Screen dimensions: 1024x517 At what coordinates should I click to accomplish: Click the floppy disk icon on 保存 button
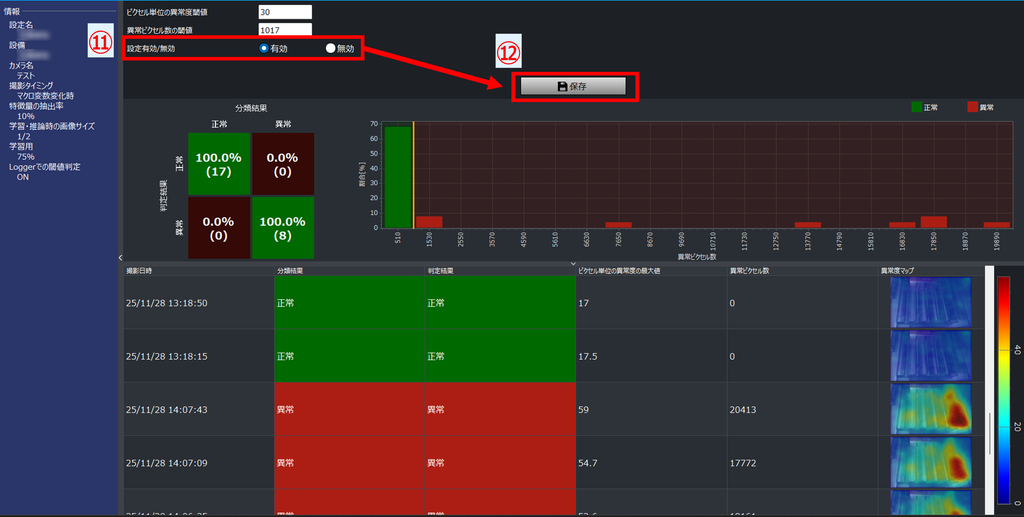(562, 86)
